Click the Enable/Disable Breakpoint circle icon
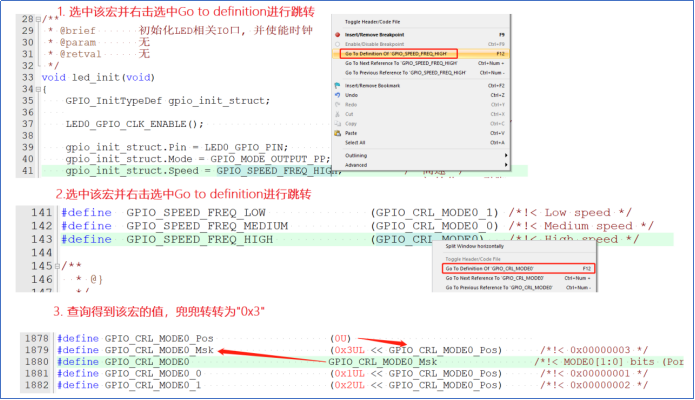The height and width of the screenshot is (400, 695). [x=337, y=44]
